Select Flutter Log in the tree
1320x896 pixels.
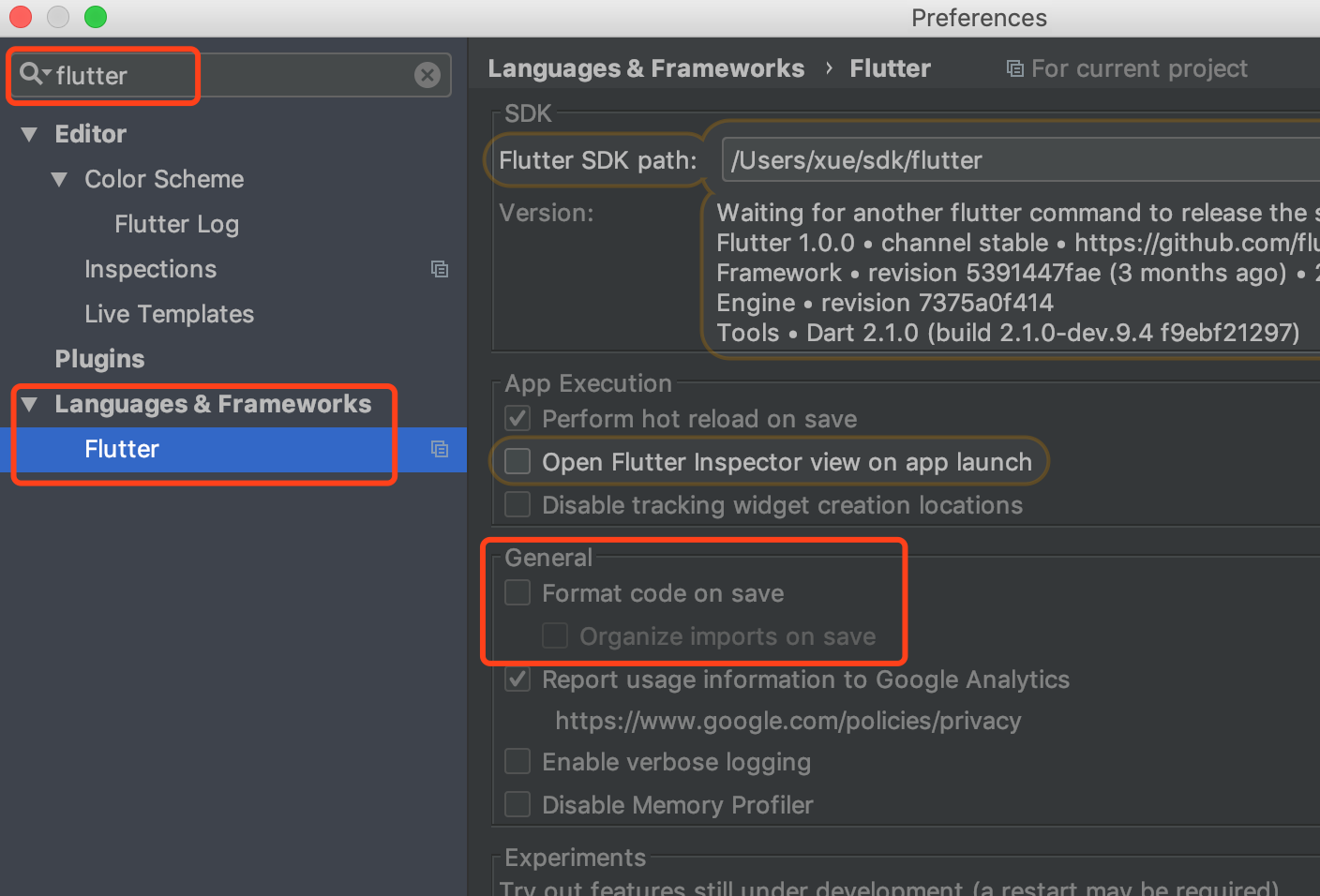click(176, 224)
